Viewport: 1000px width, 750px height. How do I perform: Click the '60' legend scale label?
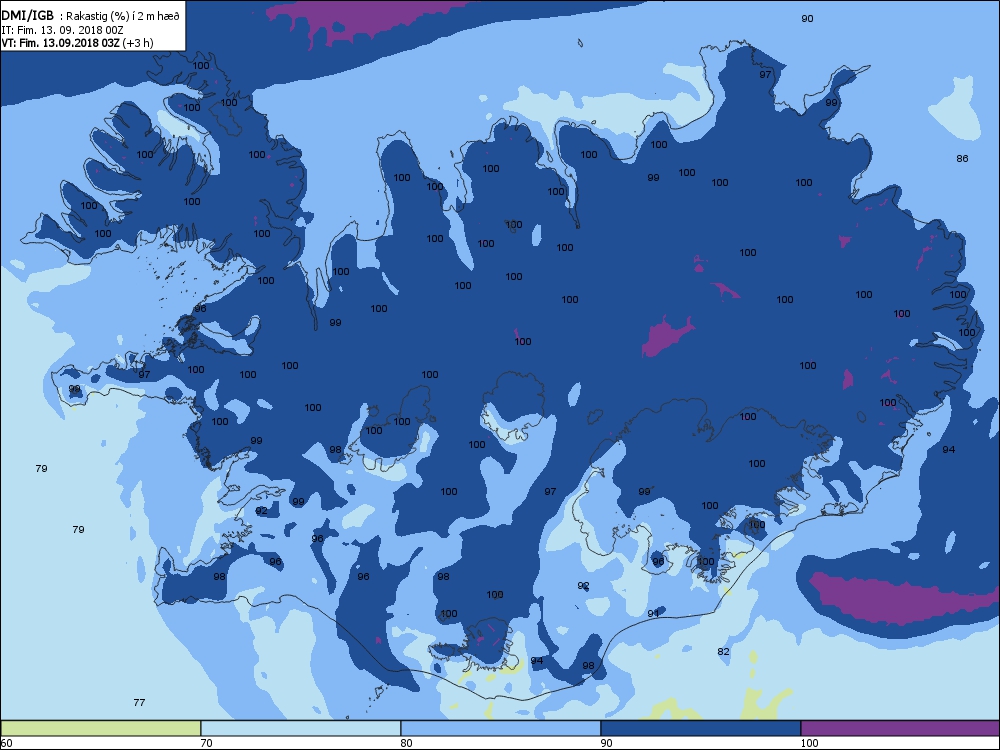tap(6, 743)
